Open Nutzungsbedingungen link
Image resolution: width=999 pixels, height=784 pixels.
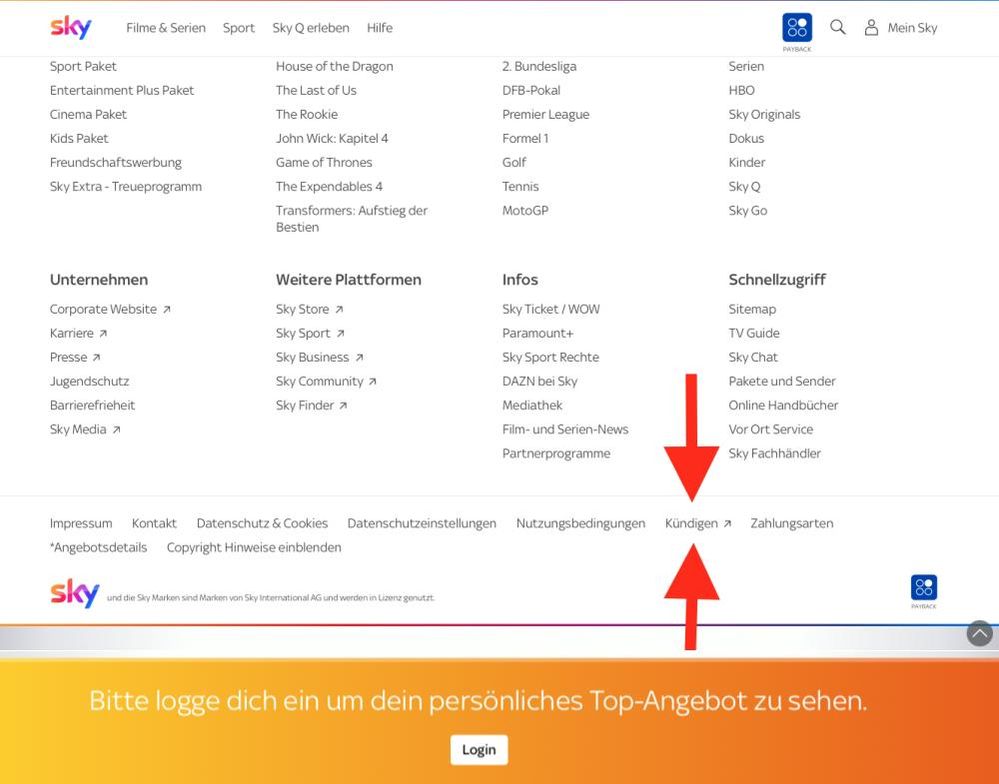click(x=580, y=524)
